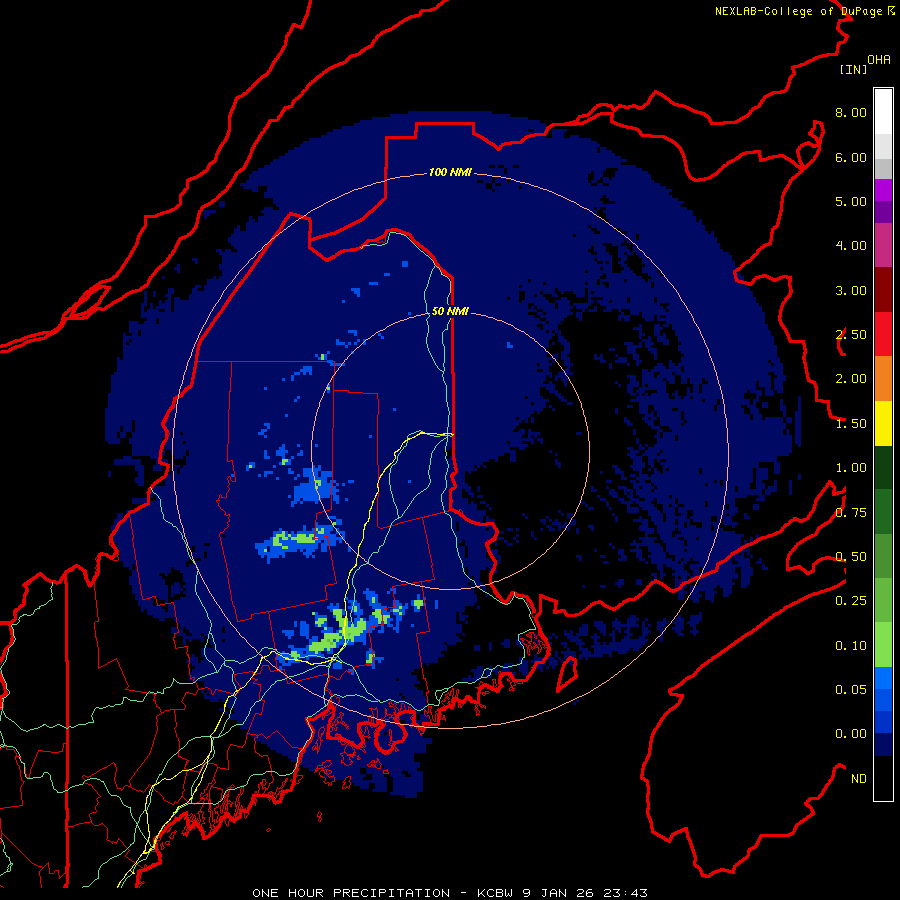Click the 0.50 legend value

pos(851,557)
